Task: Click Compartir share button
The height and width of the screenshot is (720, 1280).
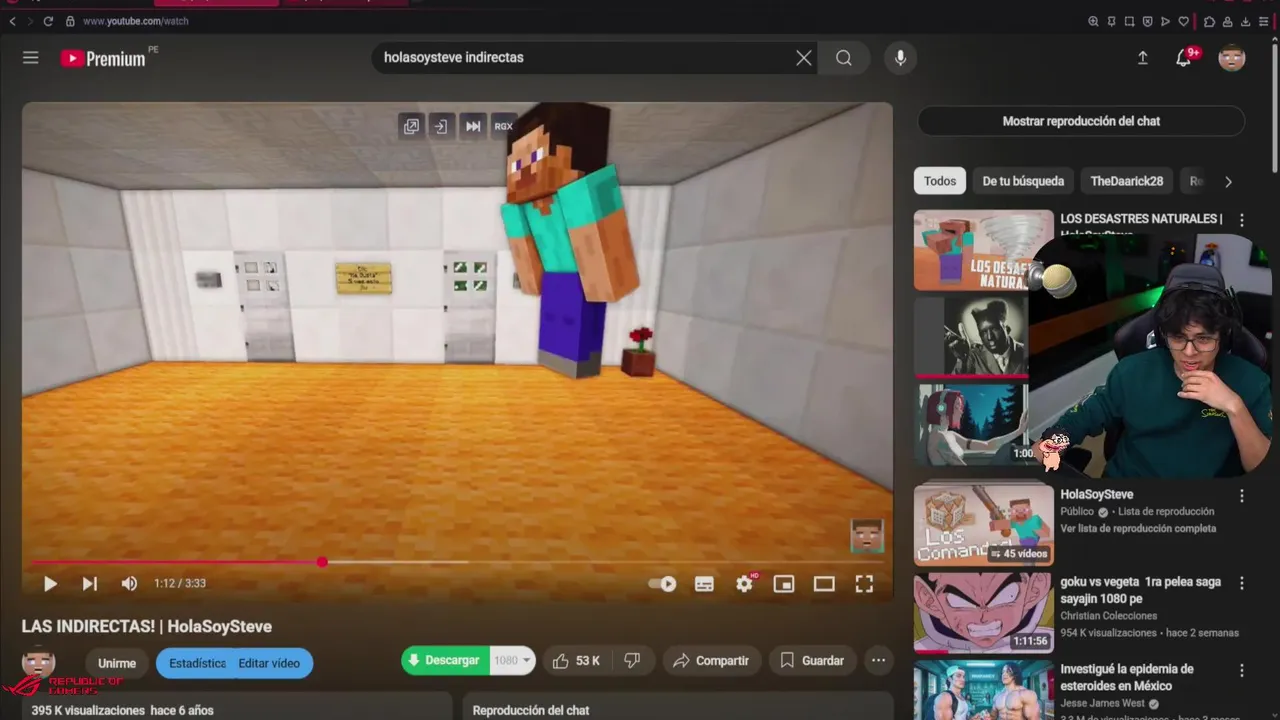Action: tap(711, 661)
